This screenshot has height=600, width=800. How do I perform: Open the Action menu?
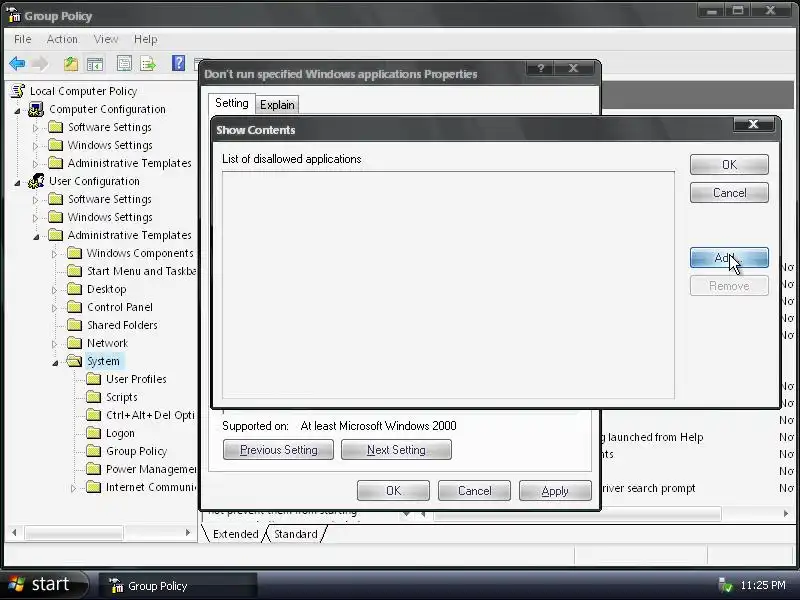[62, 39]
